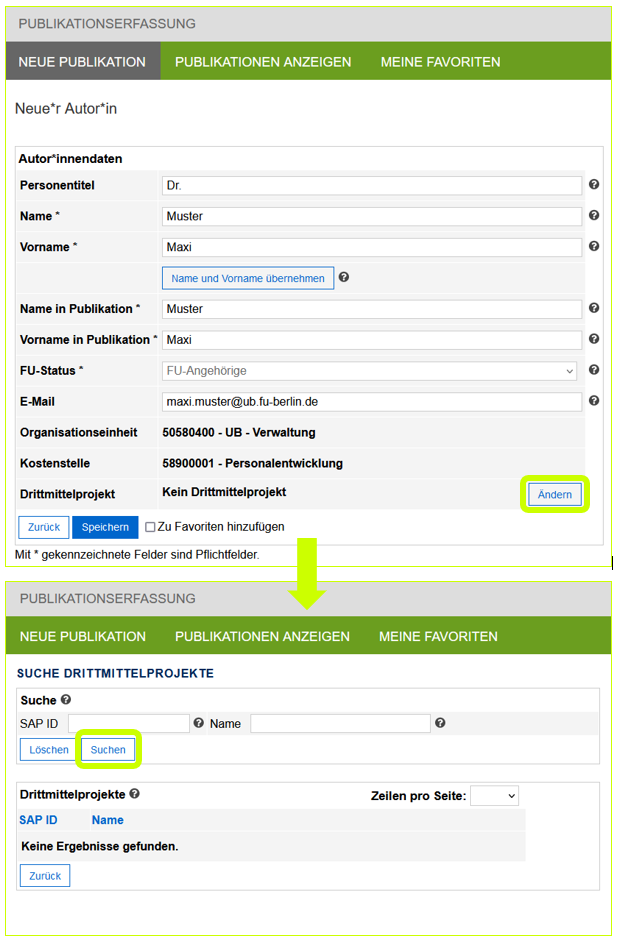
Task: Open Meine Favoriten tab in top form
Action: 440,62
